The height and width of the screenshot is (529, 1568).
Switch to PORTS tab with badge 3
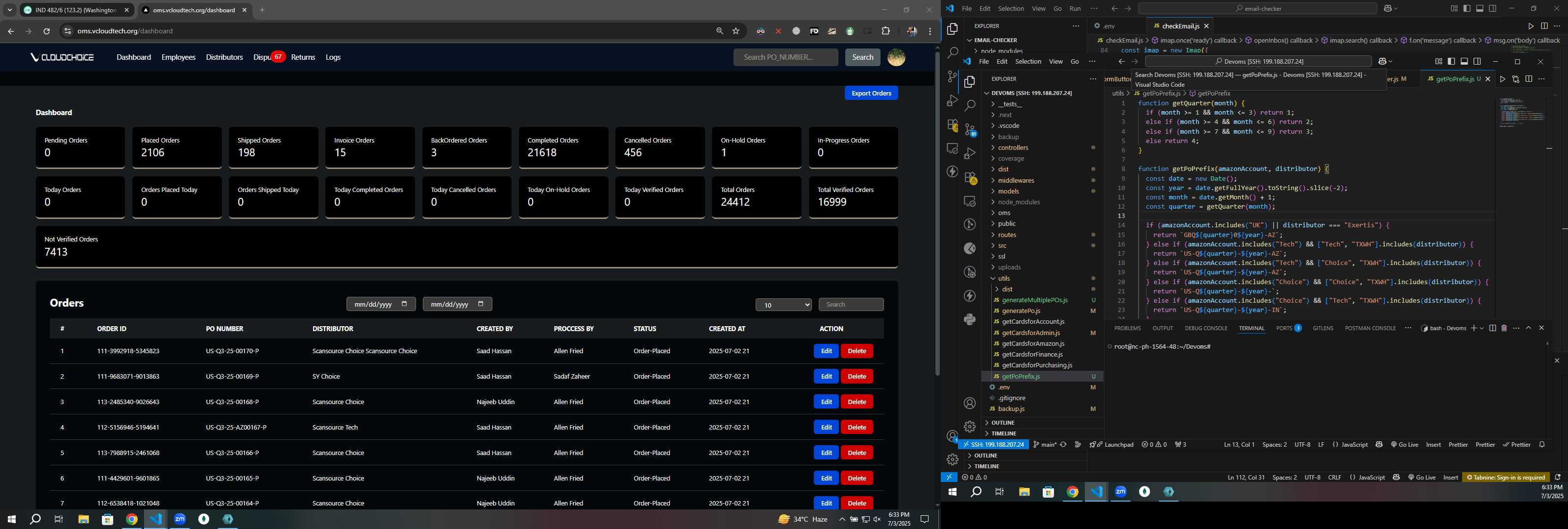click(1288, 328)
